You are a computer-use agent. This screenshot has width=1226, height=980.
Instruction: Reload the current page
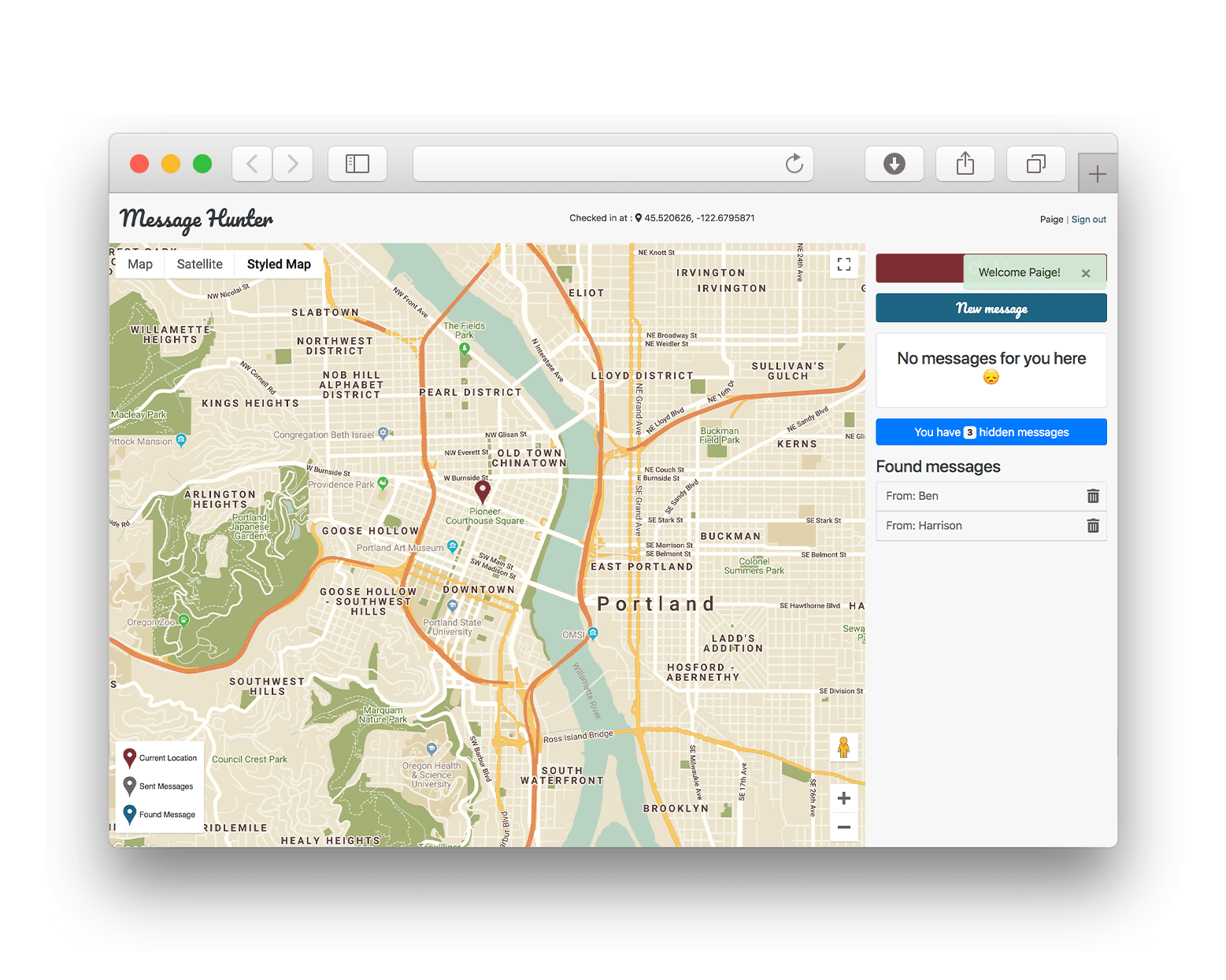tap(794, 164)
